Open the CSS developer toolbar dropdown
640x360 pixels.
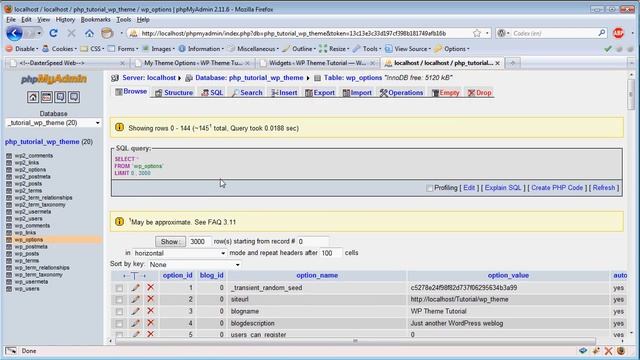point(92,49)
